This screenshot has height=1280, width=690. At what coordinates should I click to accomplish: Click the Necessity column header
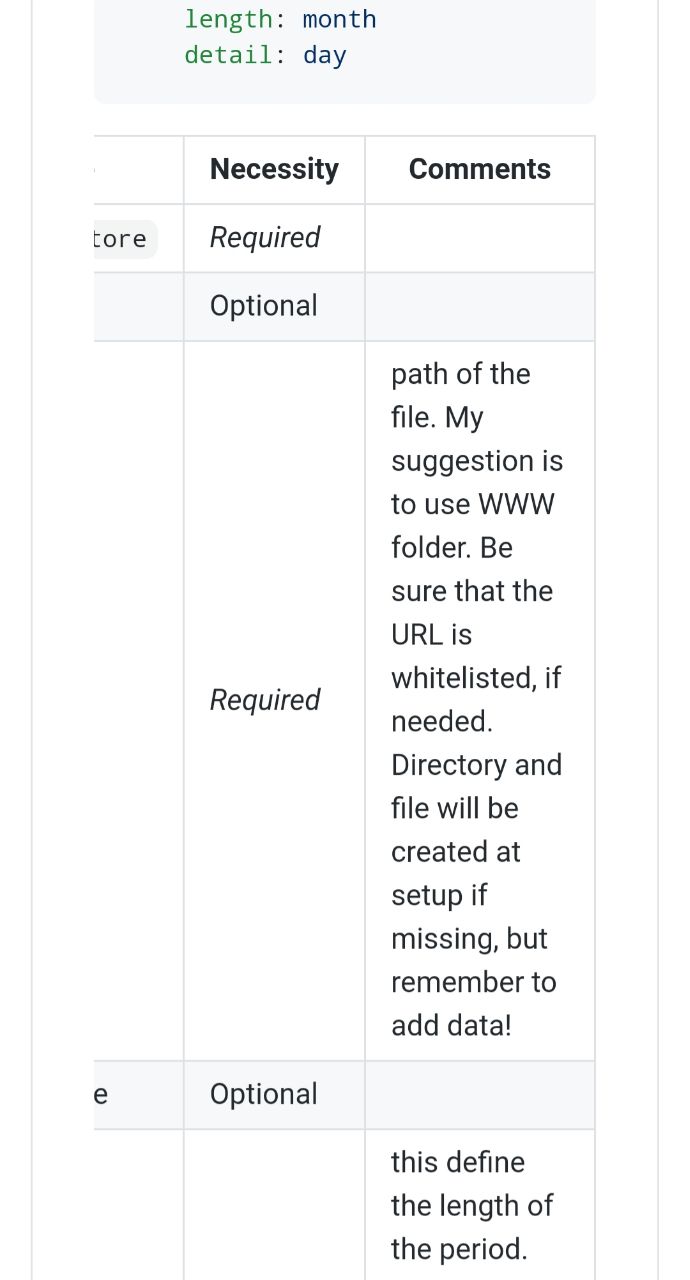[x=274, y=169]
